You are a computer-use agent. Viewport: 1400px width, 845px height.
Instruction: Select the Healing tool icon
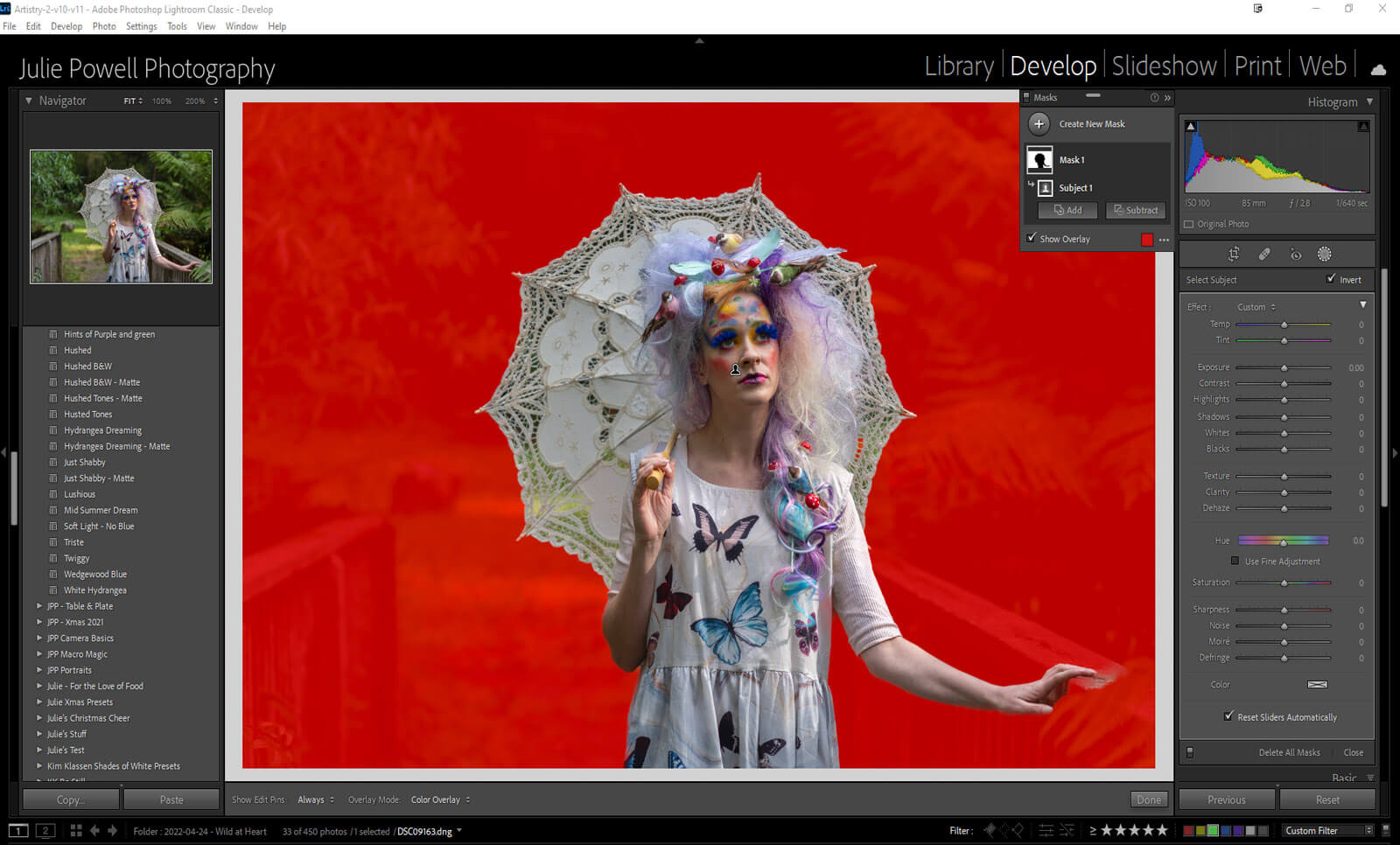pyautogui.click(x=1264, y=255)
